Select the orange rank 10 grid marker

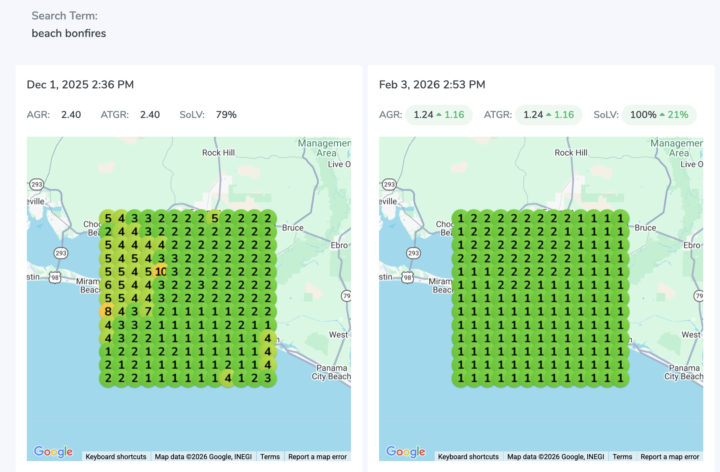click(x=160, y=271)
